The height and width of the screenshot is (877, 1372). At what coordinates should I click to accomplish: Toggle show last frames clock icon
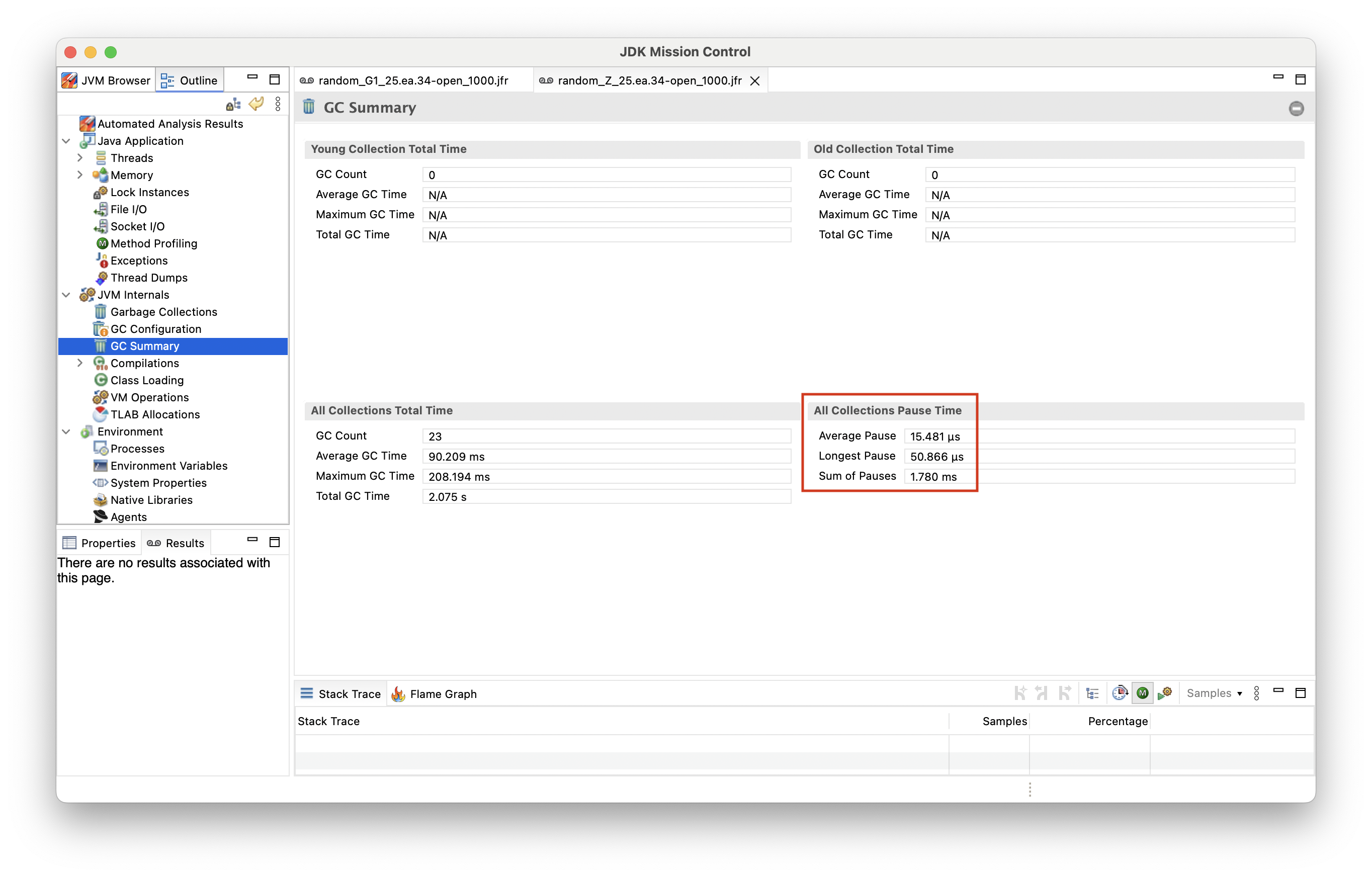(x=1120, y=693)
